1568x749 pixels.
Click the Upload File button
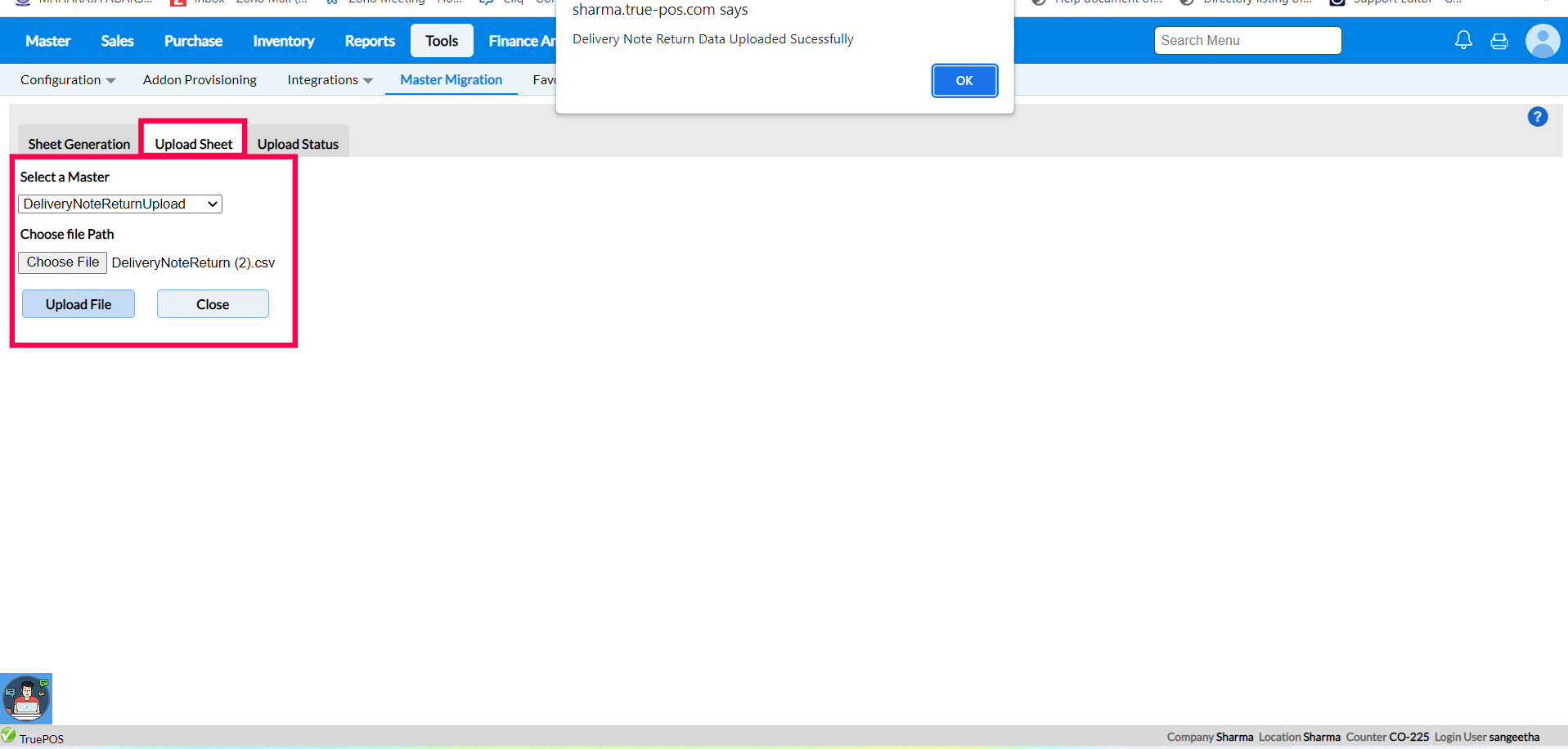(79, 304)
